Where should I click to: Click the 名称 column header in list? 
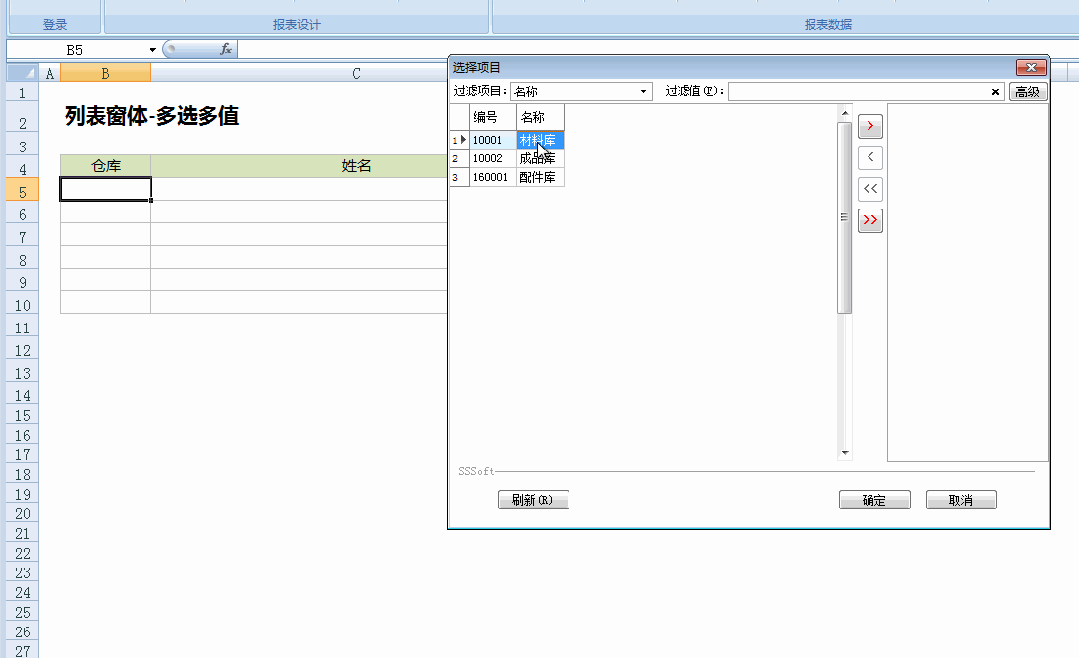tap(540, 117)
